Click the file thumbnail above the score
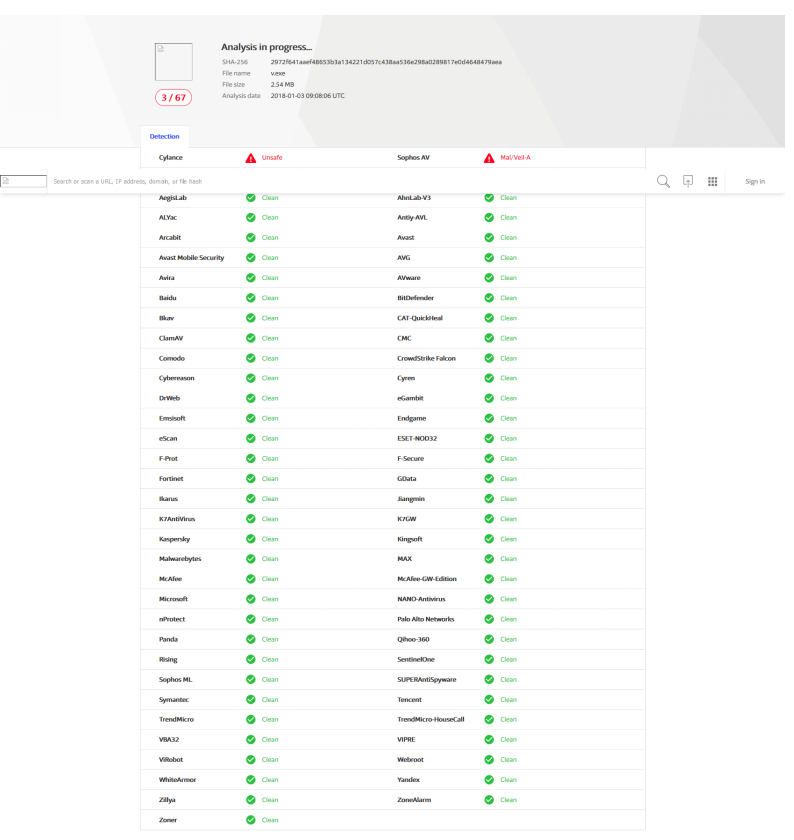Screen dimensions: 794x840 coord(175,63)
